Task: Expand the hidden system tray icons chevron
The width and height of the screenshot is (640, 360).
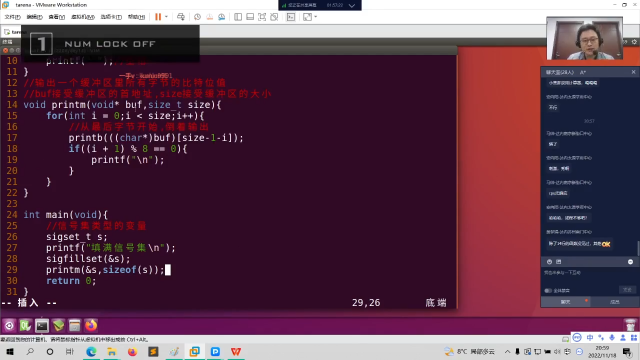Action: coord(507,351)
